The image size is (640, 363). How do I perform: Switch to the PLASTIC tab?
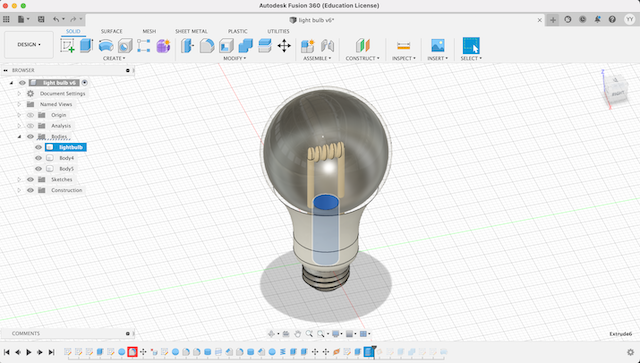(x=238, y=31)
